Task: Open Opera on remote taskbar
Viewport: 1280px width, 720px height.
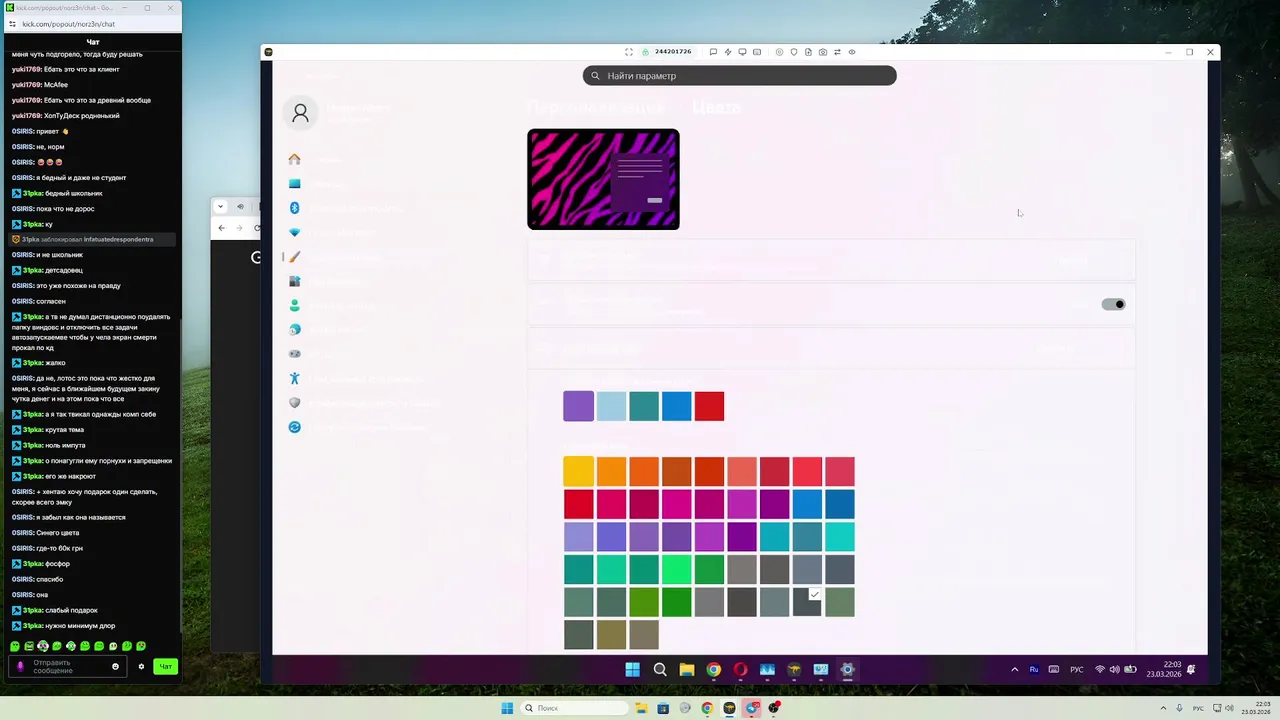Action: tap(740, 670)
